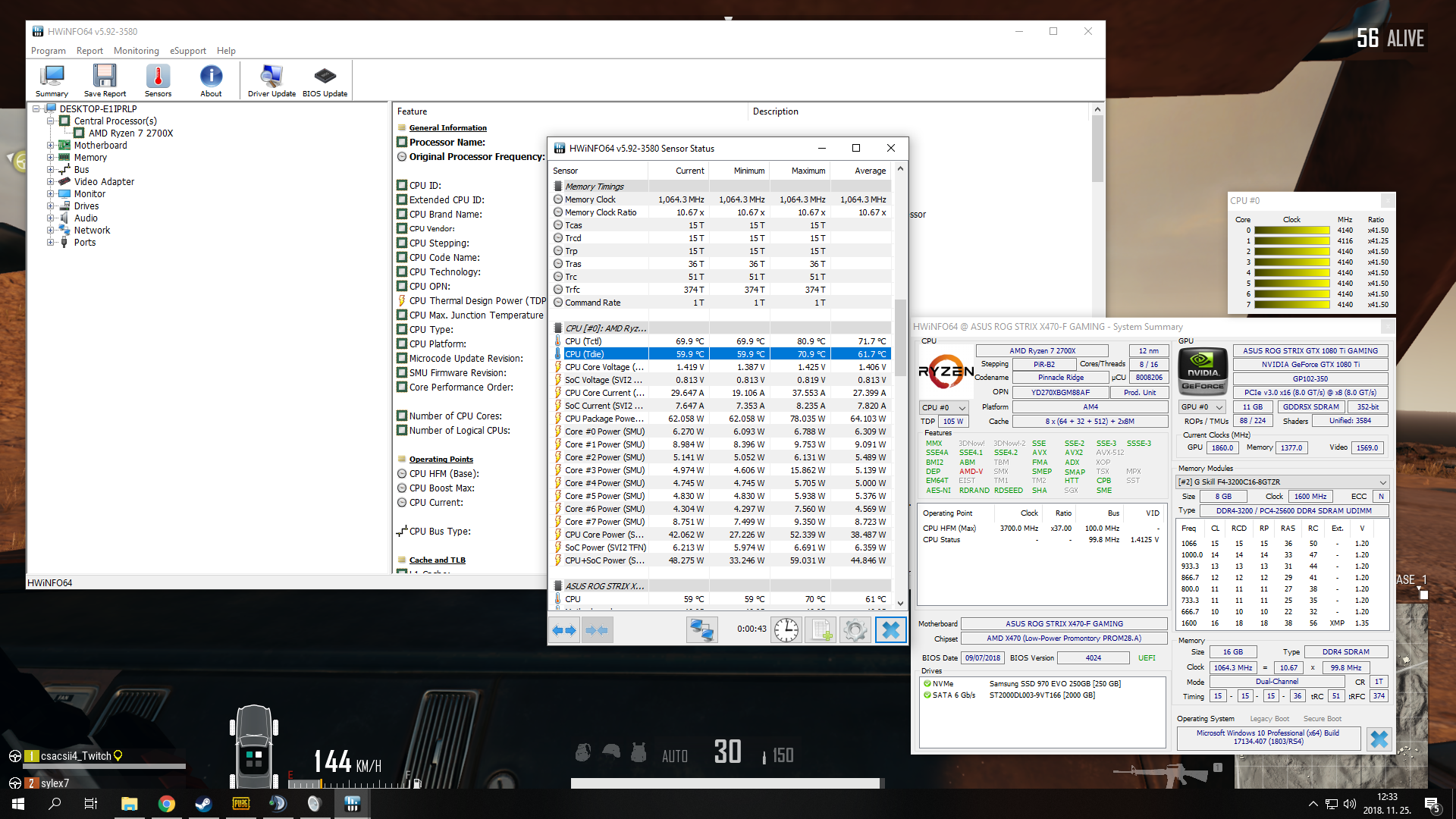The width and height of the screenshot is (1456, 819).
Task: Expand the Video Adapter tree node
Action: pos(50,181)
